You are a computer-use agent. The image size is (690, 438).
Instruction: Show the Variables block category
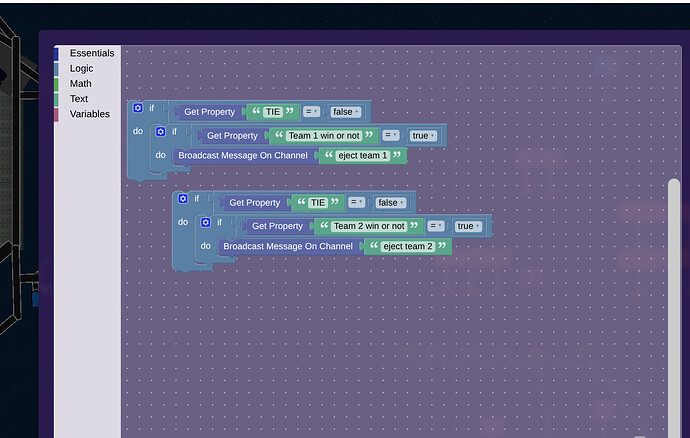89,114
